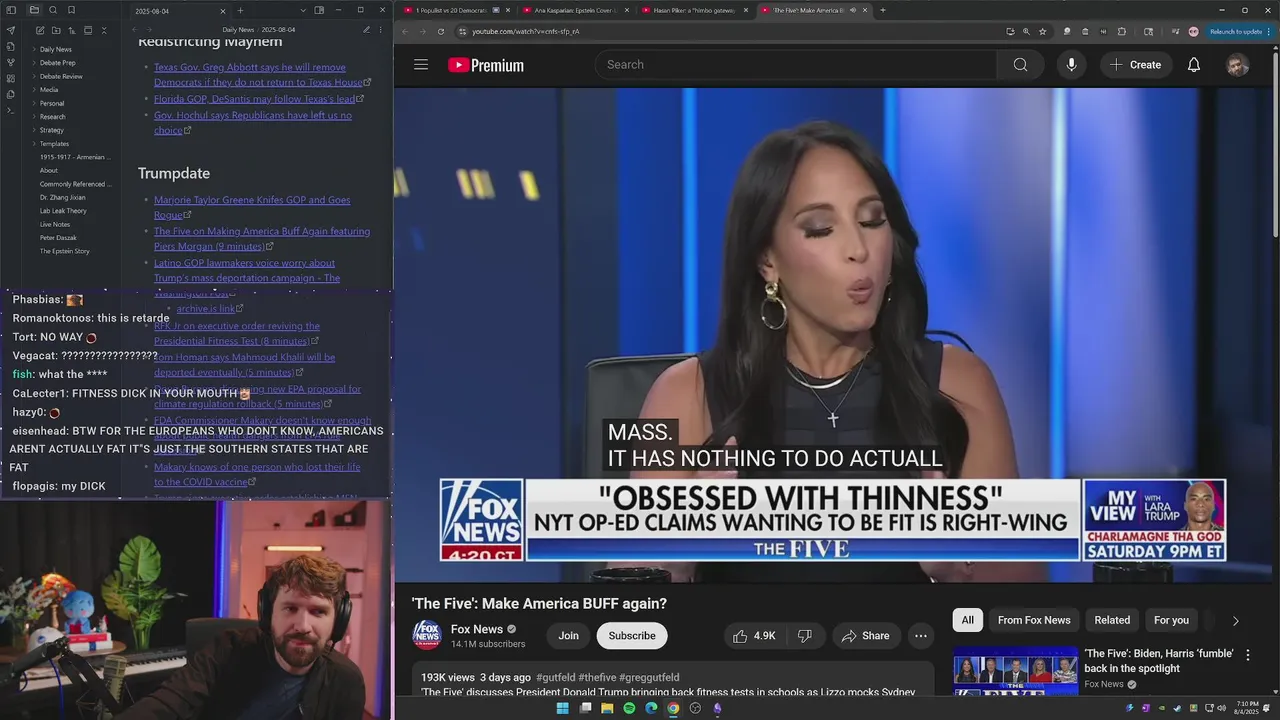The width and height of the screenshot is (1280, 720).
Task: Reload the YouTube page
Action: coord(441,31)
